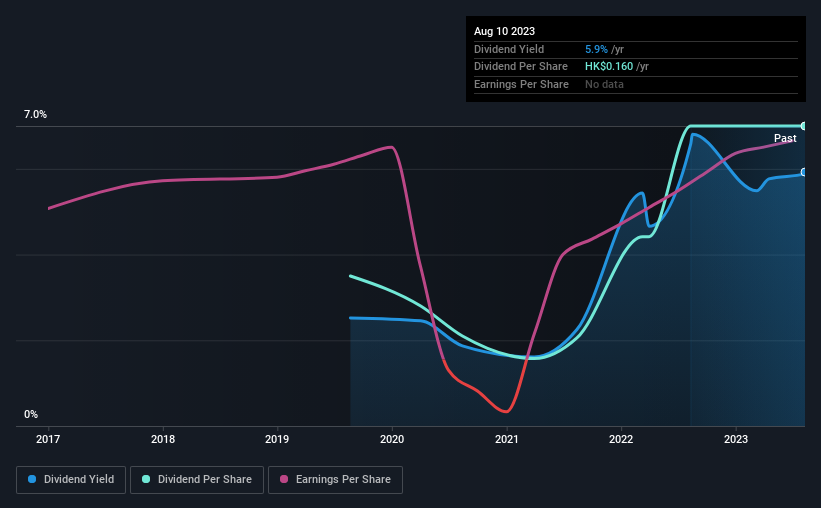Click the Past label on chart
This screenshot has height=508, width=821.
[785, 138]
